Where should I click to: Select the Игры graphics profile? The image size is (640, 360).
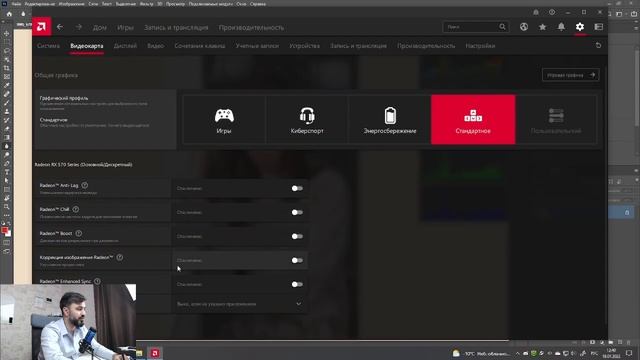(x=224, y=120)
